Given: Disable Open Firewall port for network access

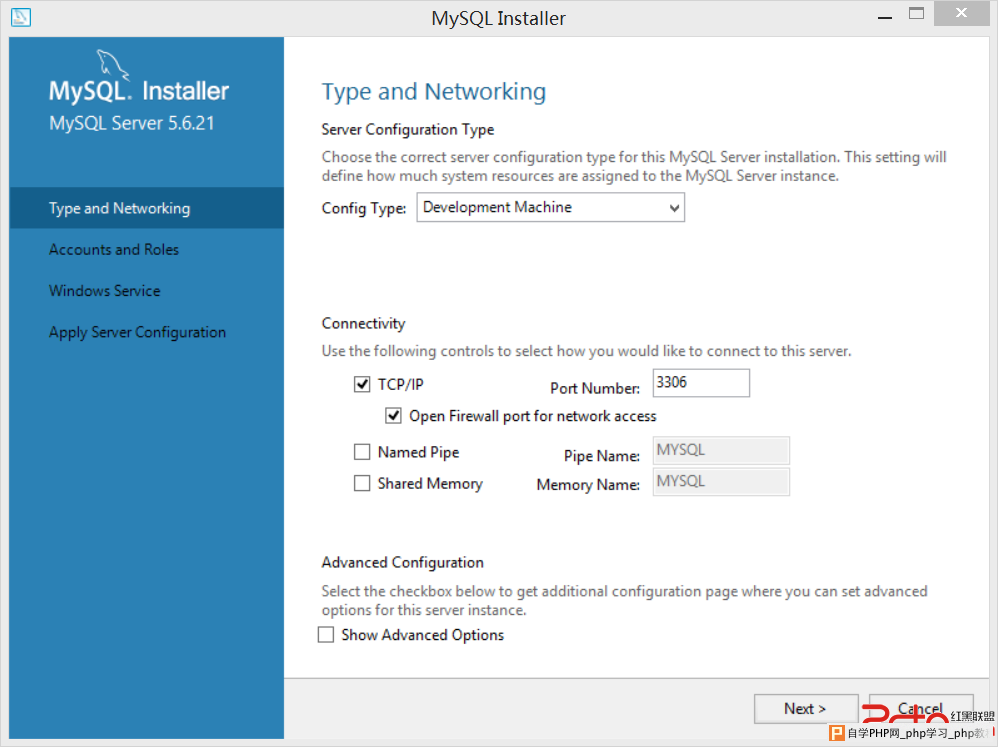Looking at the screenshot, I should [x=393, y=416].
